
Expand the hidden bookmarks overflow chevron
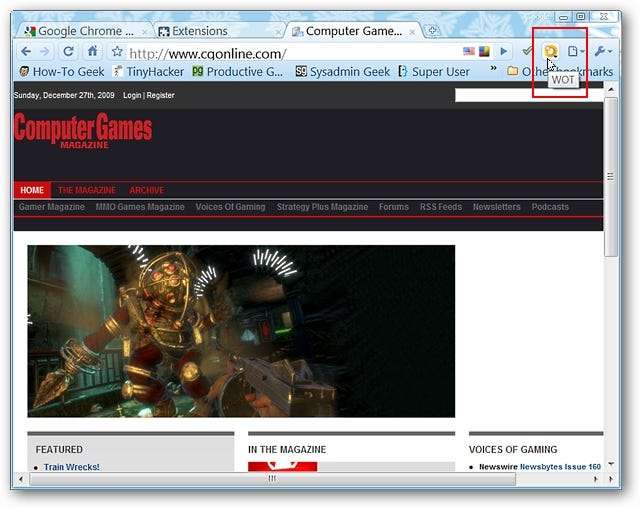pyautogui.click(x=493, y=71)
